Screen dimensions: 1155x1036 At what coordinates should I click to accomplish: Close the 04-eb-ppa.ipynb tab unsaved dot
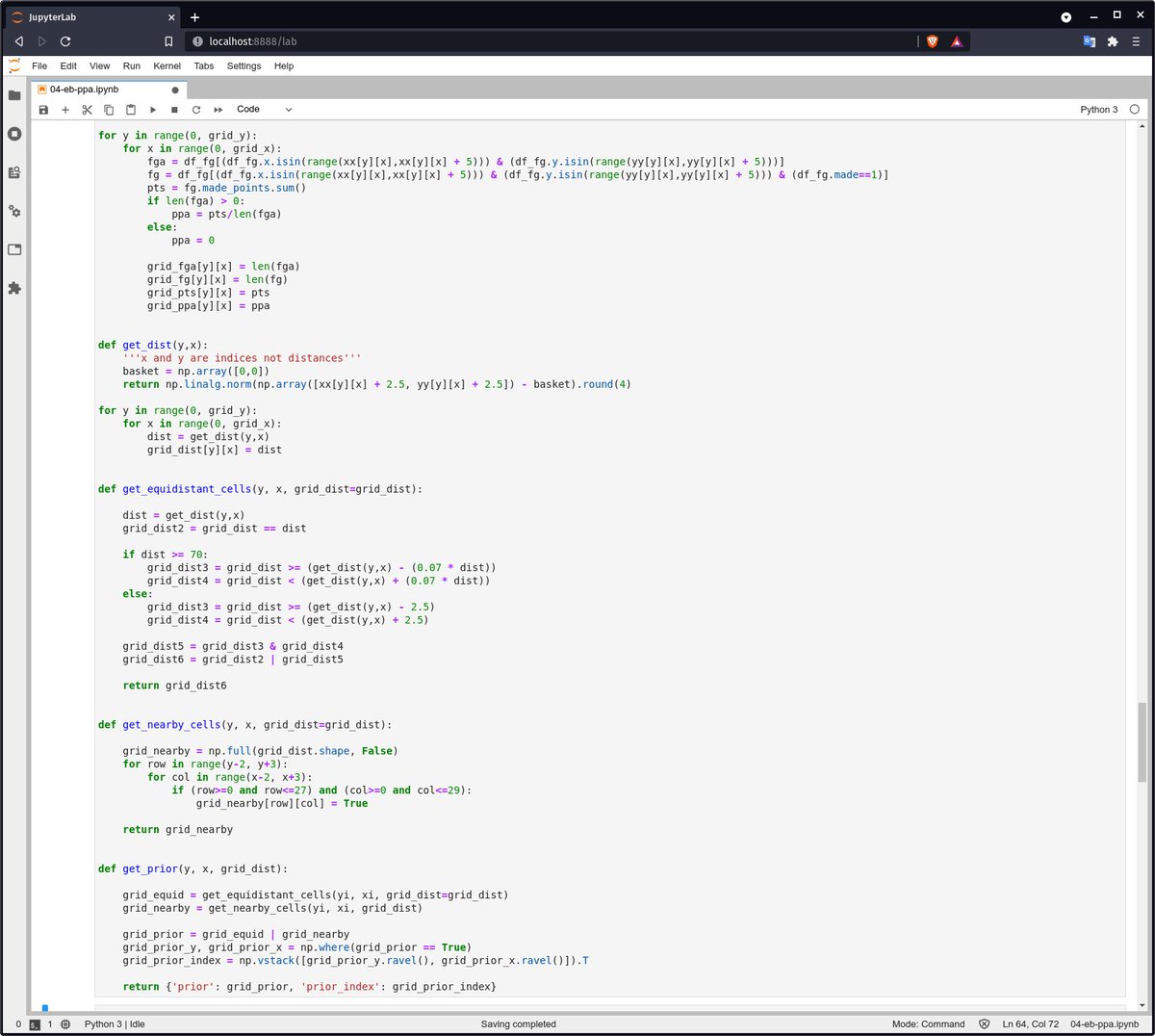tap(175, 90)
